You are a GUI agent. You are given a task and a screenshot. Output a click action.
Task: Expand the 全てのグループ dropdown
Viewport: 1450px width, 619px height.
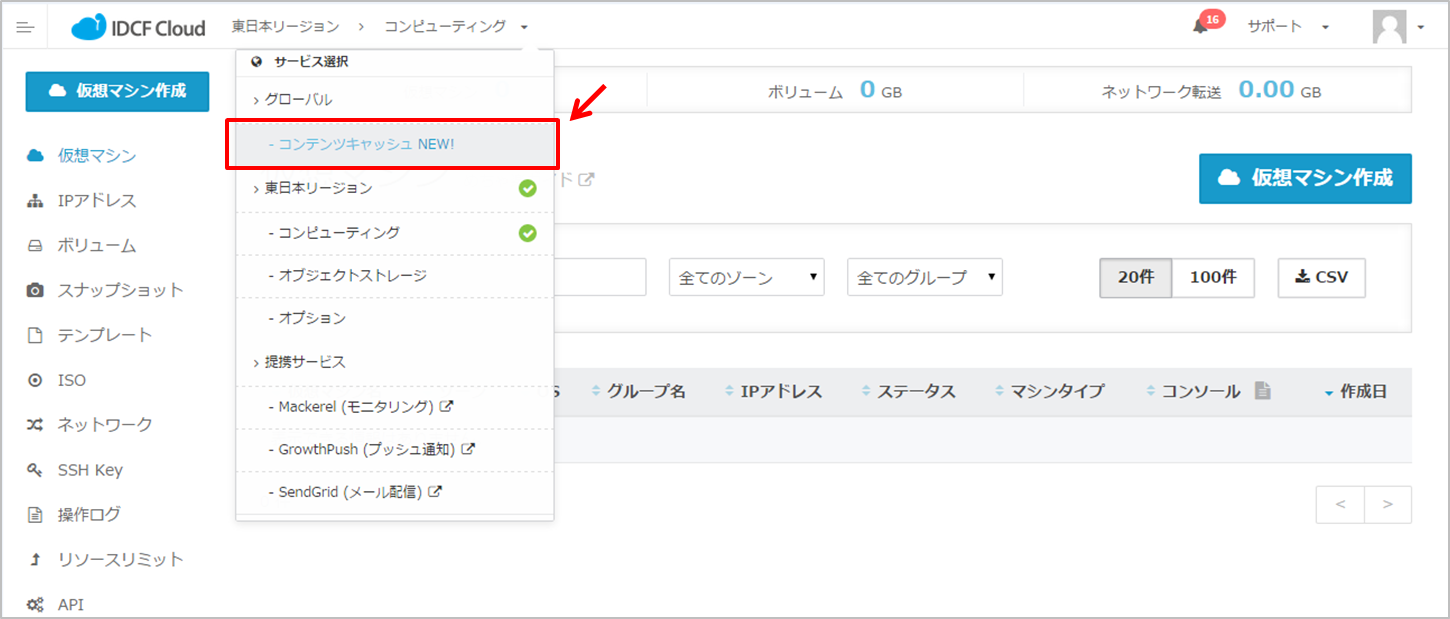point(924,277)
